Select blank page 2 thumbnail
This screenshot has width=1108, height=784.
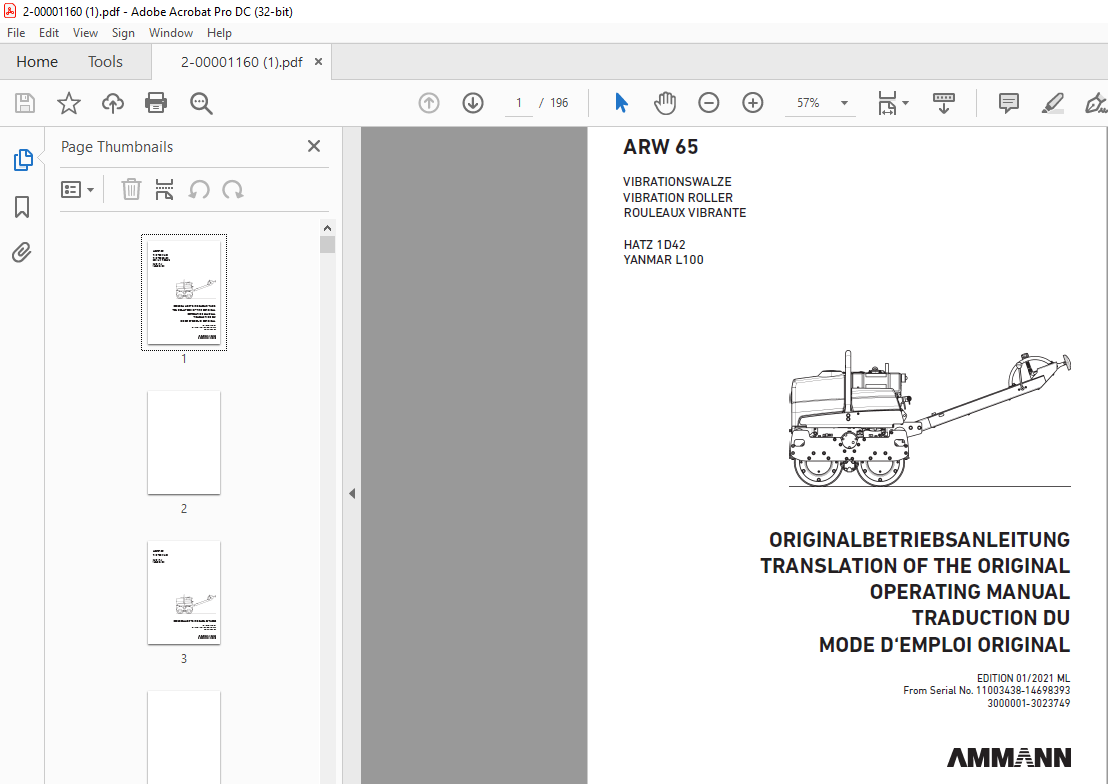coord(184,443)
